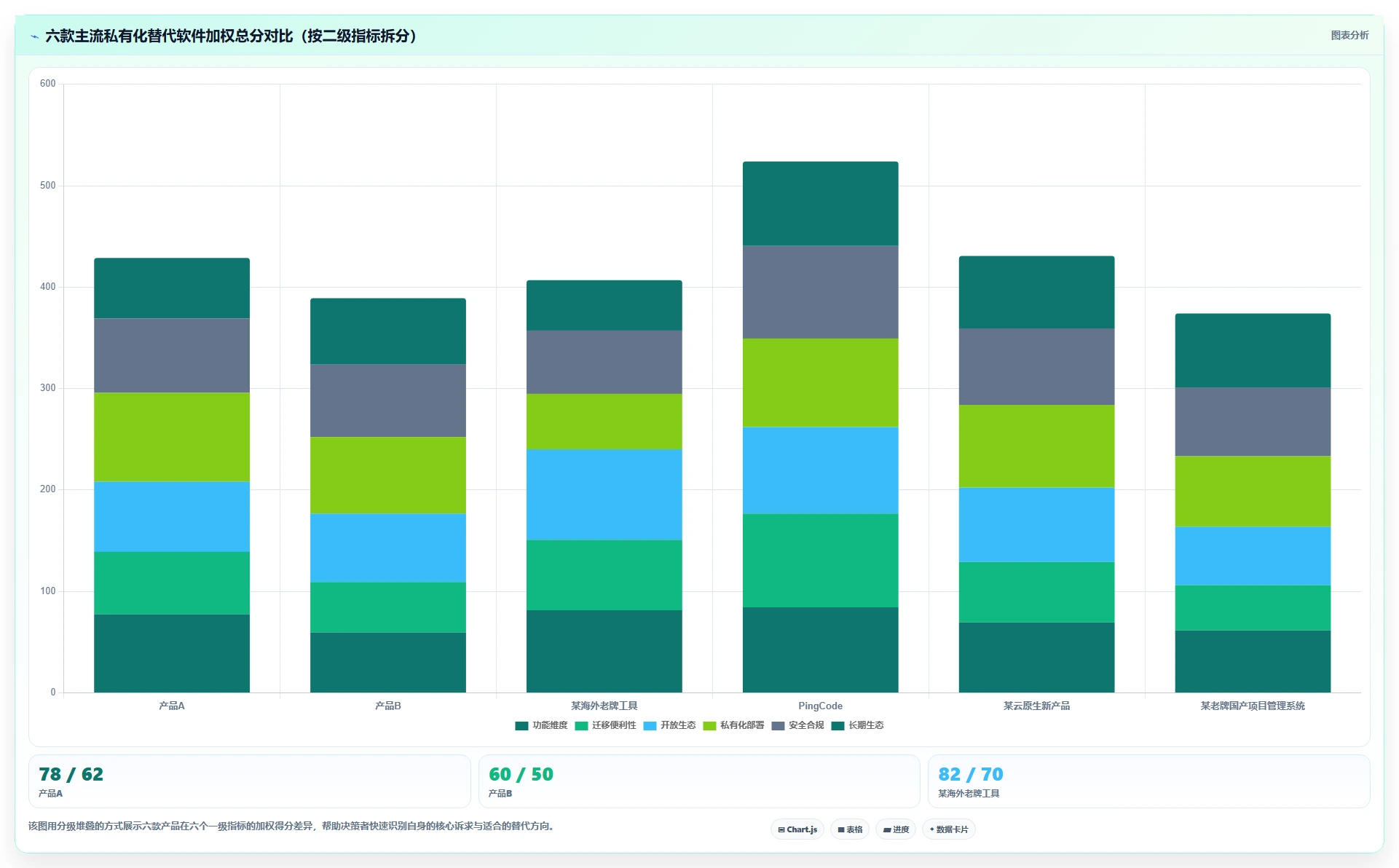The image size is (1399, 868).
Task: Hide the 开放生态 series via the legend
Action: click(669, 725)
